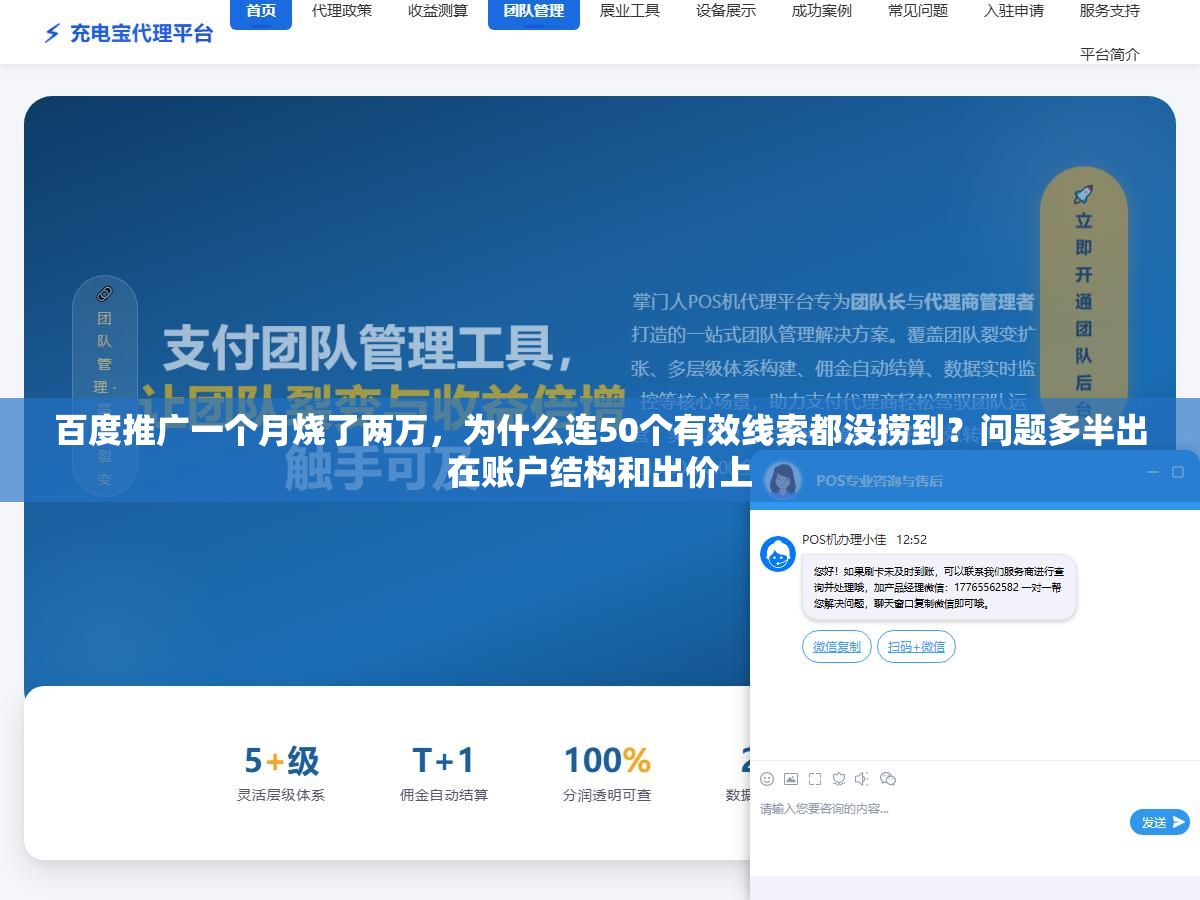This screenshot has height=900, width=1200.
Task: Click the rocket icon on right pill
Action: pyautogui.click(x=1083, y=194)
